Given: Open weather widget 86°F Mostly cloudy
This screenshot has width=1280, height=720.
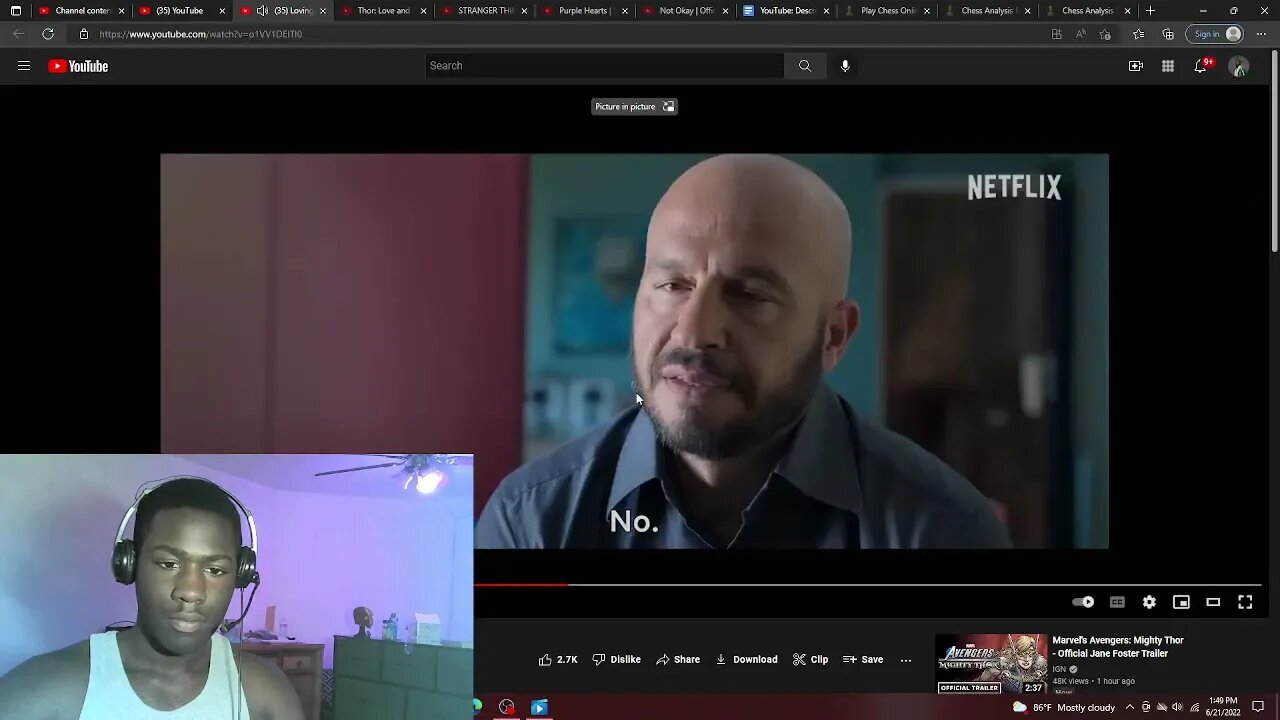Looking at the screenshot, I should coord(1064,708).
